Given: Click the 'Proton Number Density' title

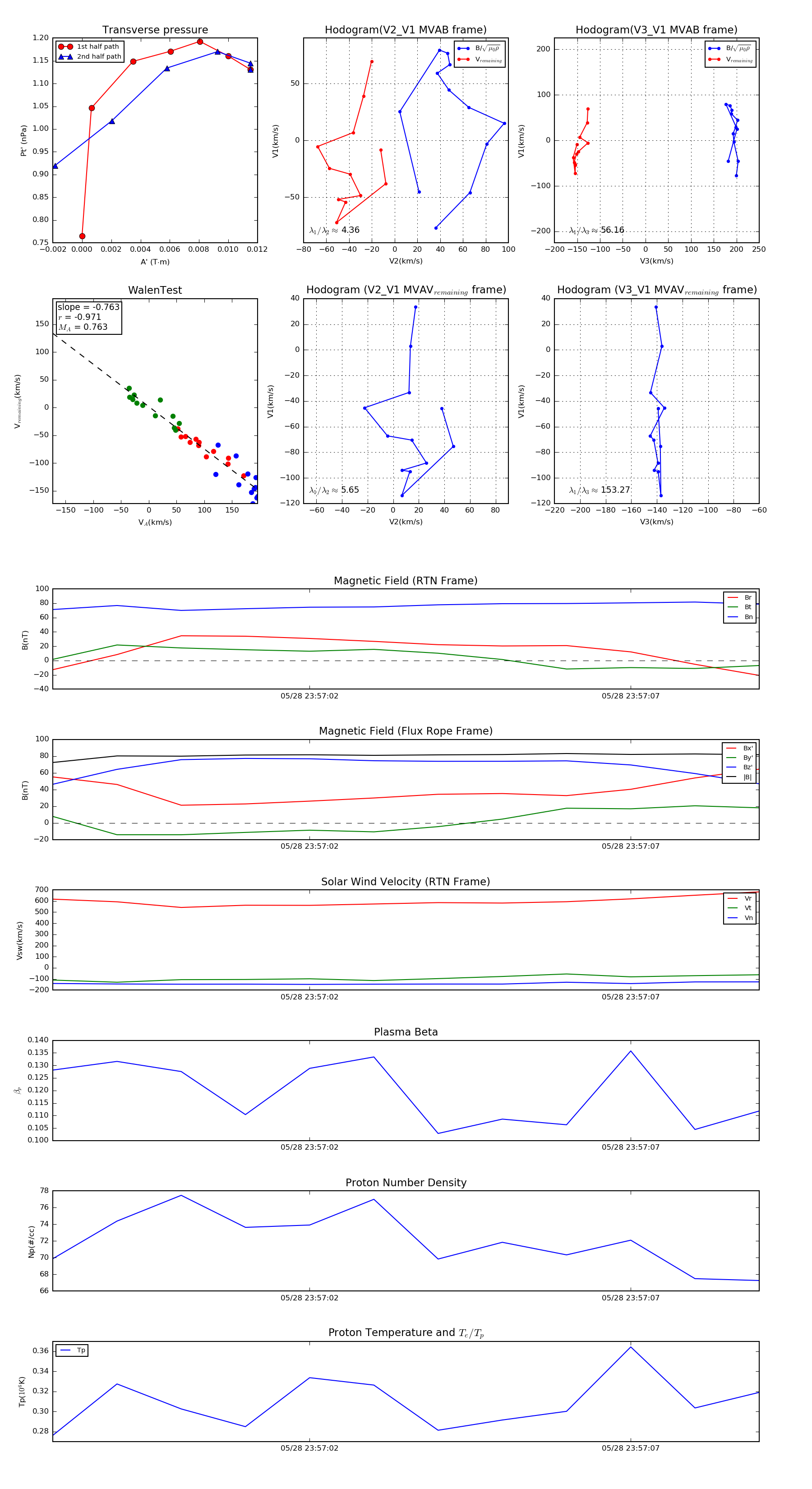Looking at the screenshot, I should pos(406,1183).
